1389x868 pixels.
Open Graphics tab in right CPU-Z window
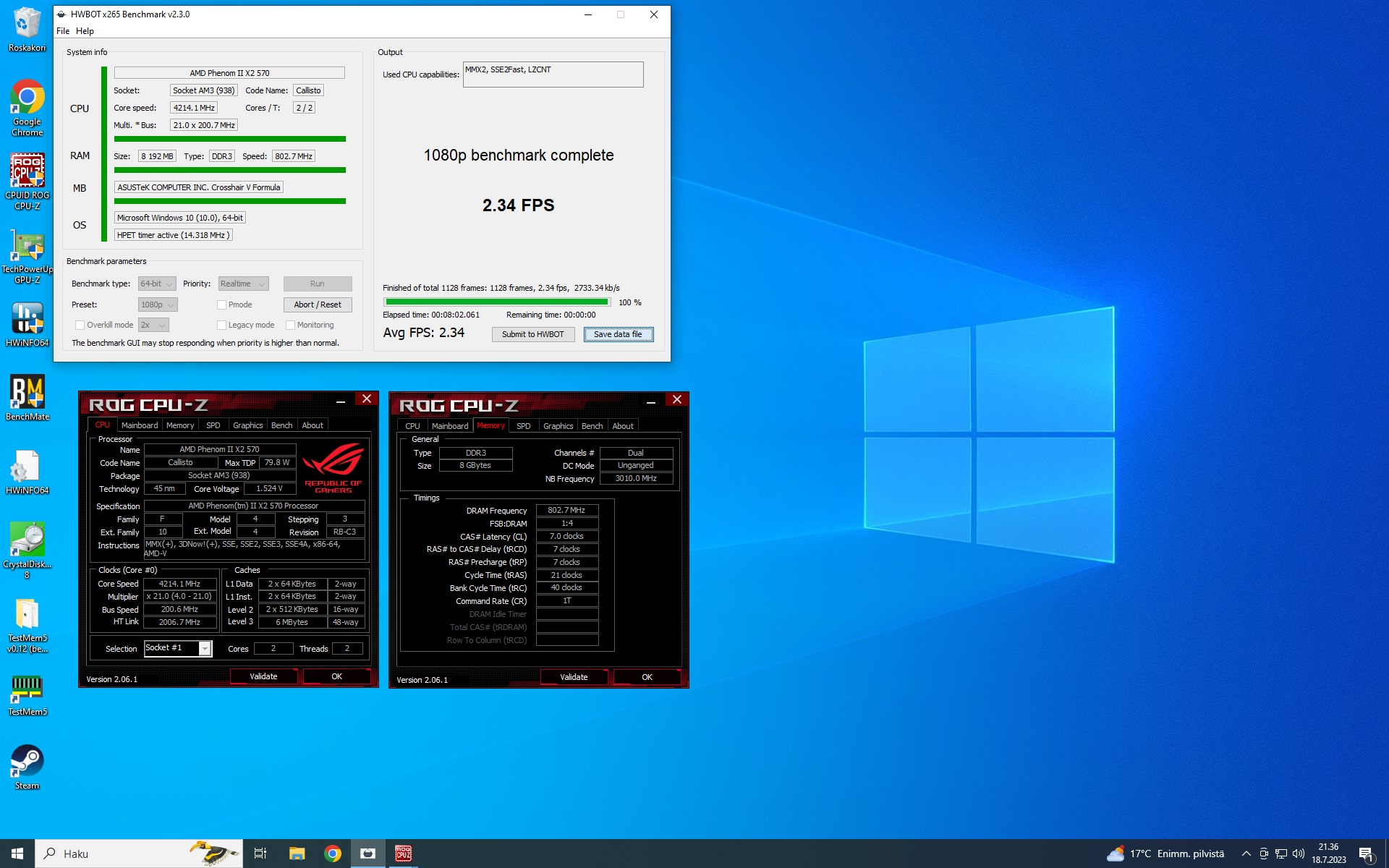[x=558, y=426]
